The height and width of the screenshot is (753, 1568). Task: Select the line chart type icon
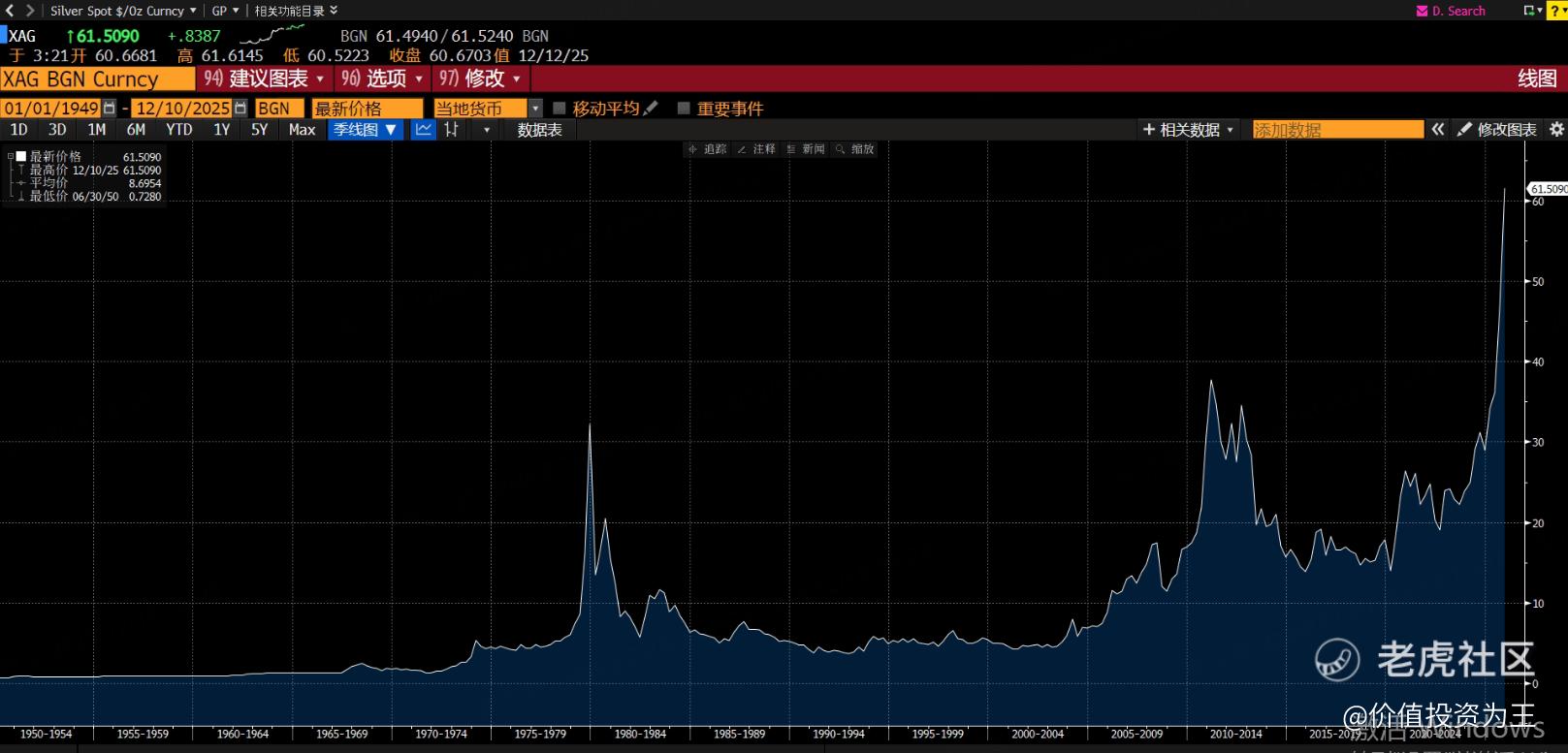click(x=424, y=130)
